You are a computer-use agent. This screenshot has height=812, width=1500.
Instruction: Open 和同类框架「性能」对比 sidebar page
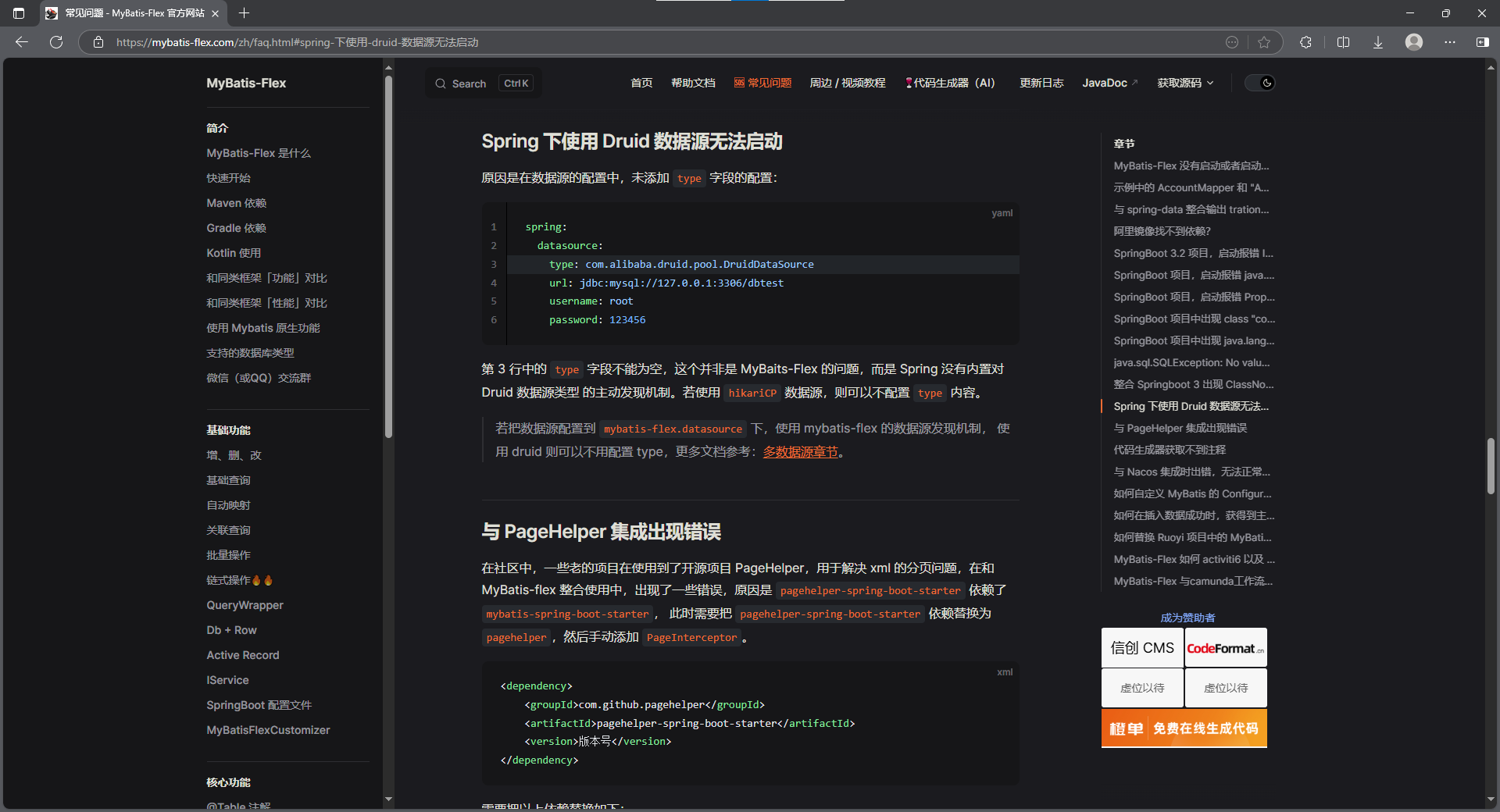point(266,303)
